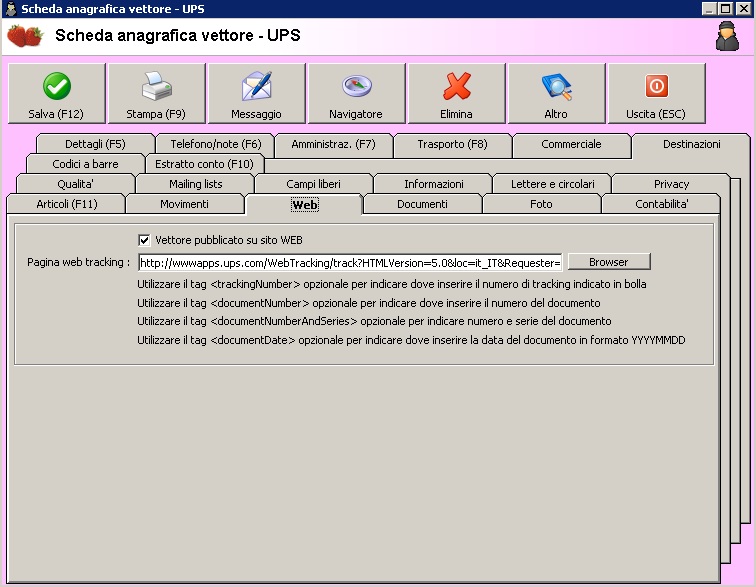Switch to Amministraz. (F7) tab
The width and height of the screenshot is (756, 587).
[x=333, y=144]
